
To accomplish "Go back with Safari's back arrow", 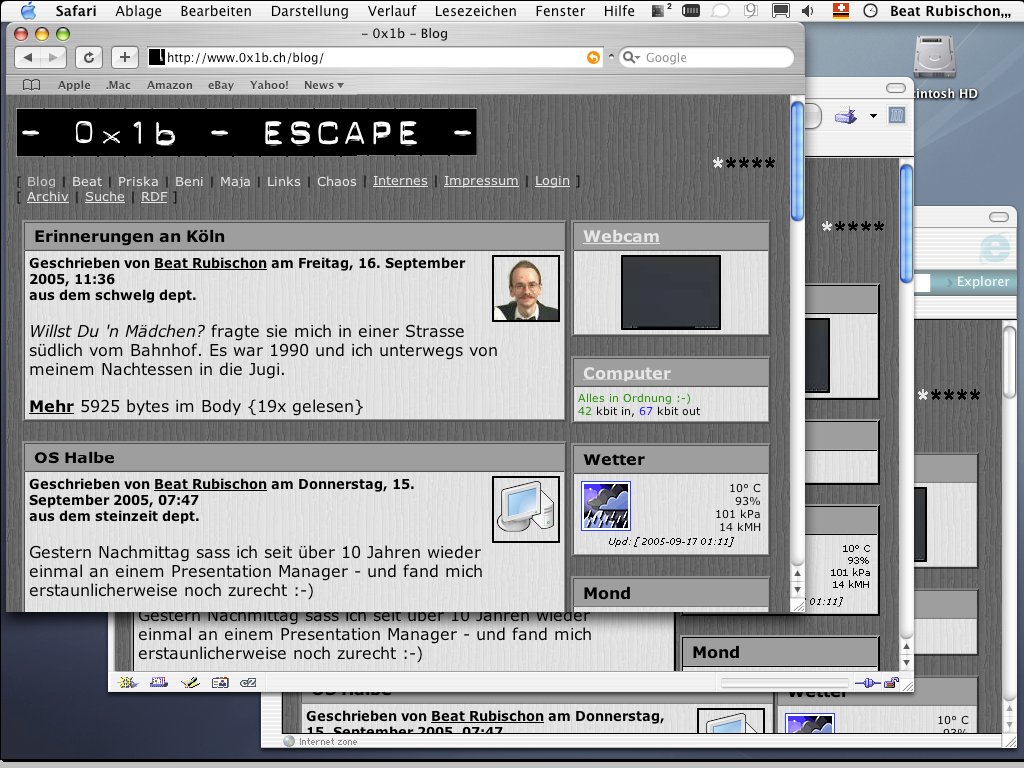I will tap(27, 57).
